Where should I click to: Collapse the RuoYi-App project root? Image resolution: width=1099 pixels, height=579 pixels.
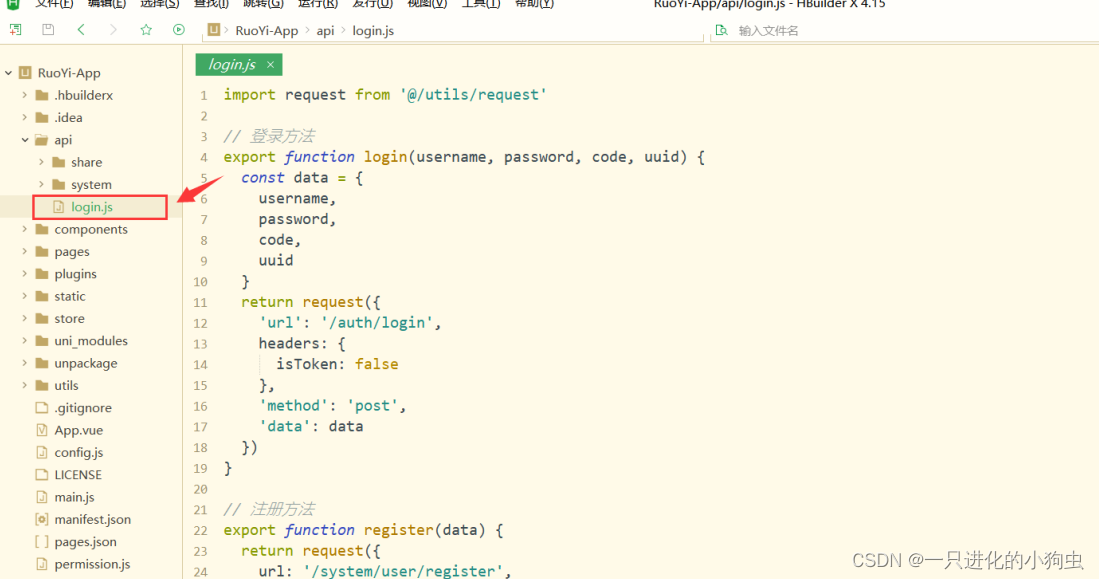coord(9,73)
